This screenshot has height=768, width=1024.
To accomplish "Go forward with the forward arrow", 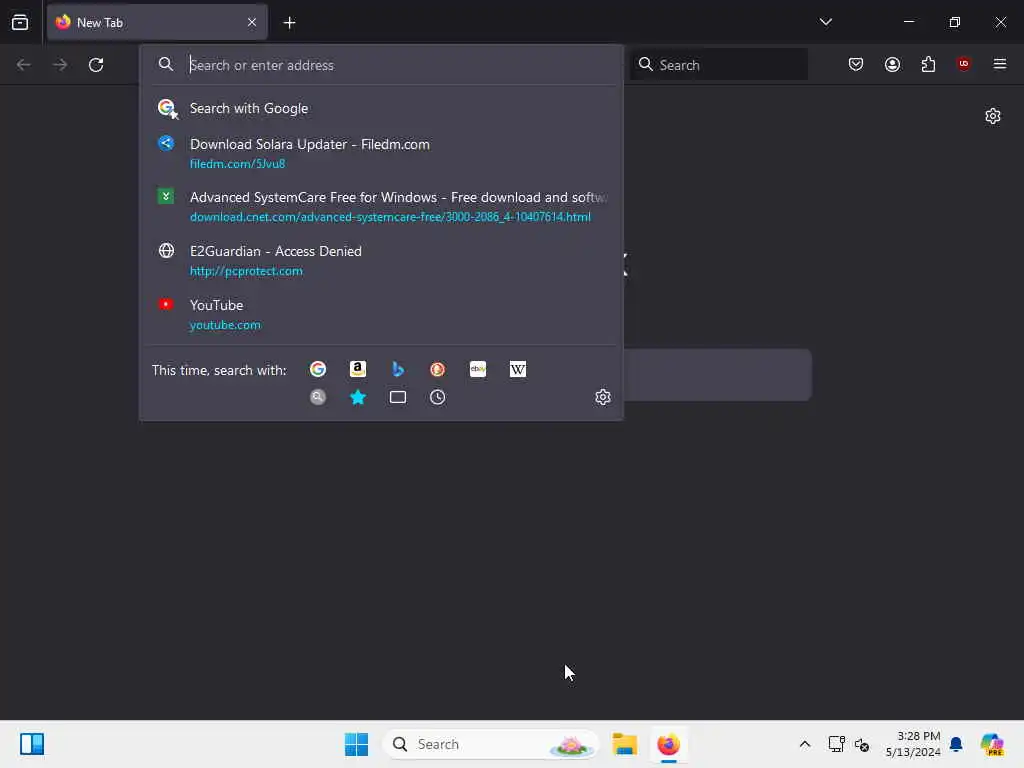I will coord(60,65).
